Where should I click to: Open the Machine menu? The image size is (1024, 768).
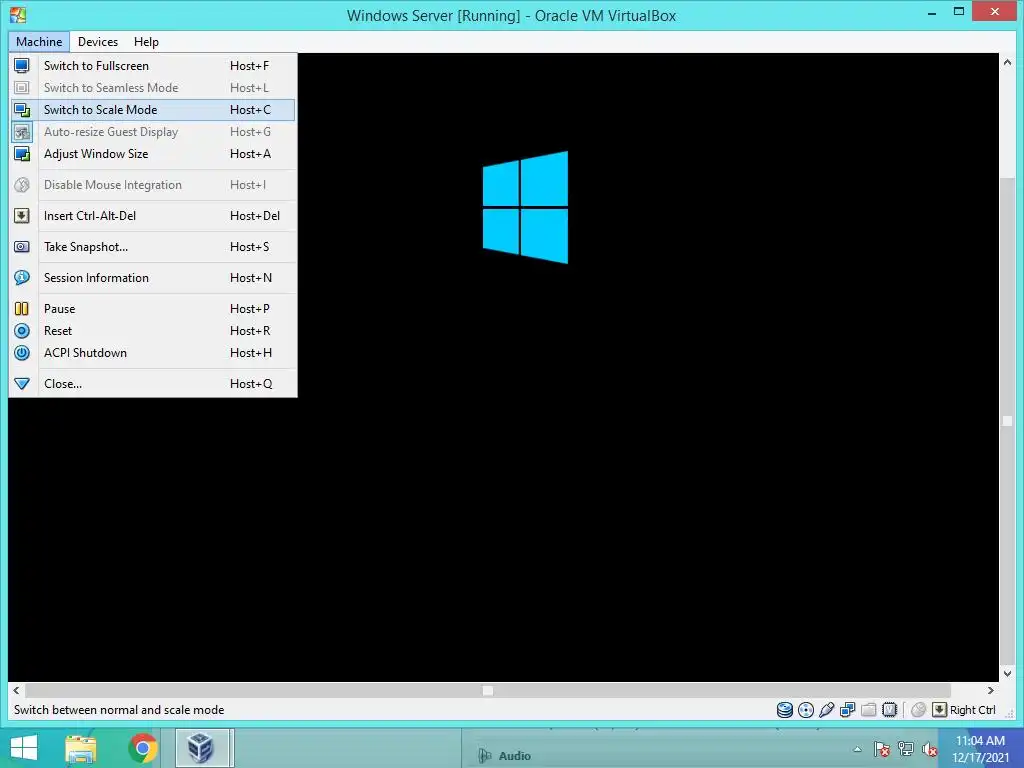tap(39, 42)
